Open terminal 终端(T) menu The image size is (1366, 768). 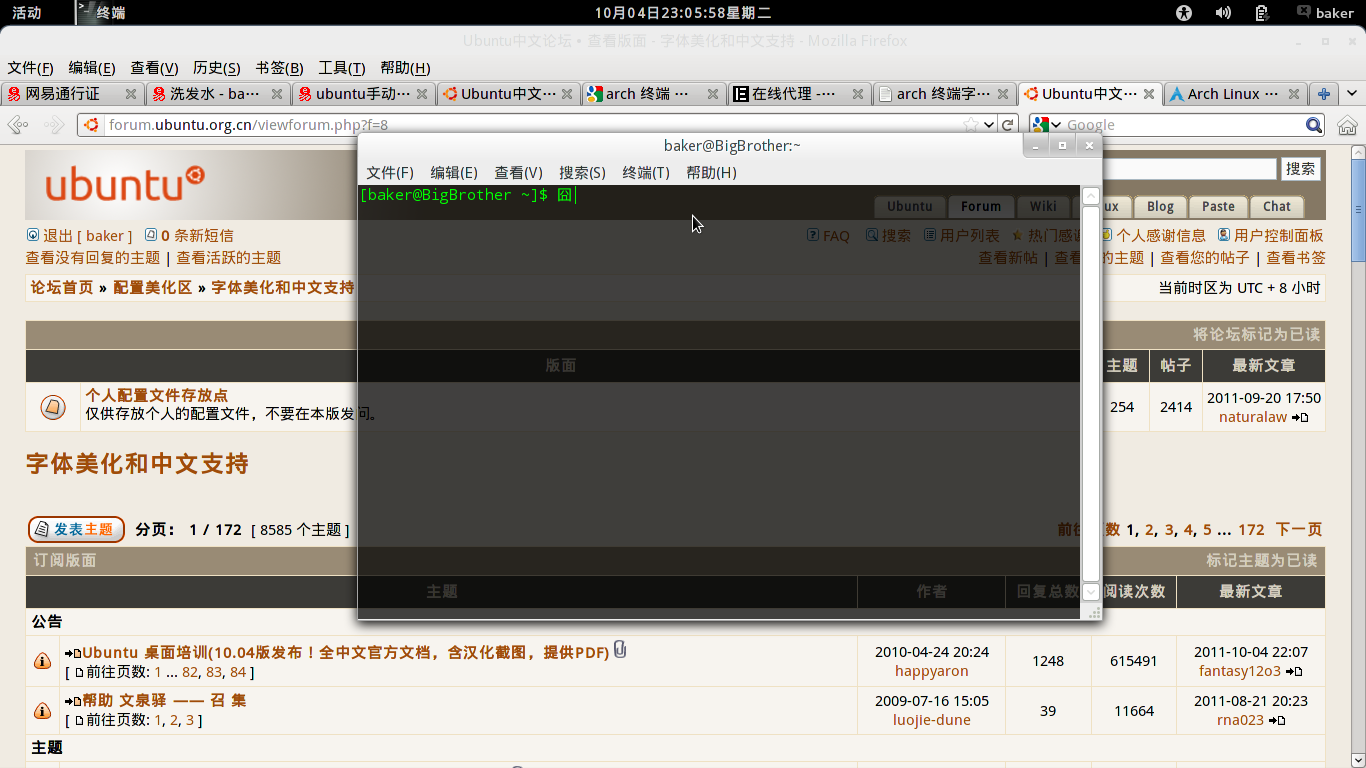click(x=646, y=172)
